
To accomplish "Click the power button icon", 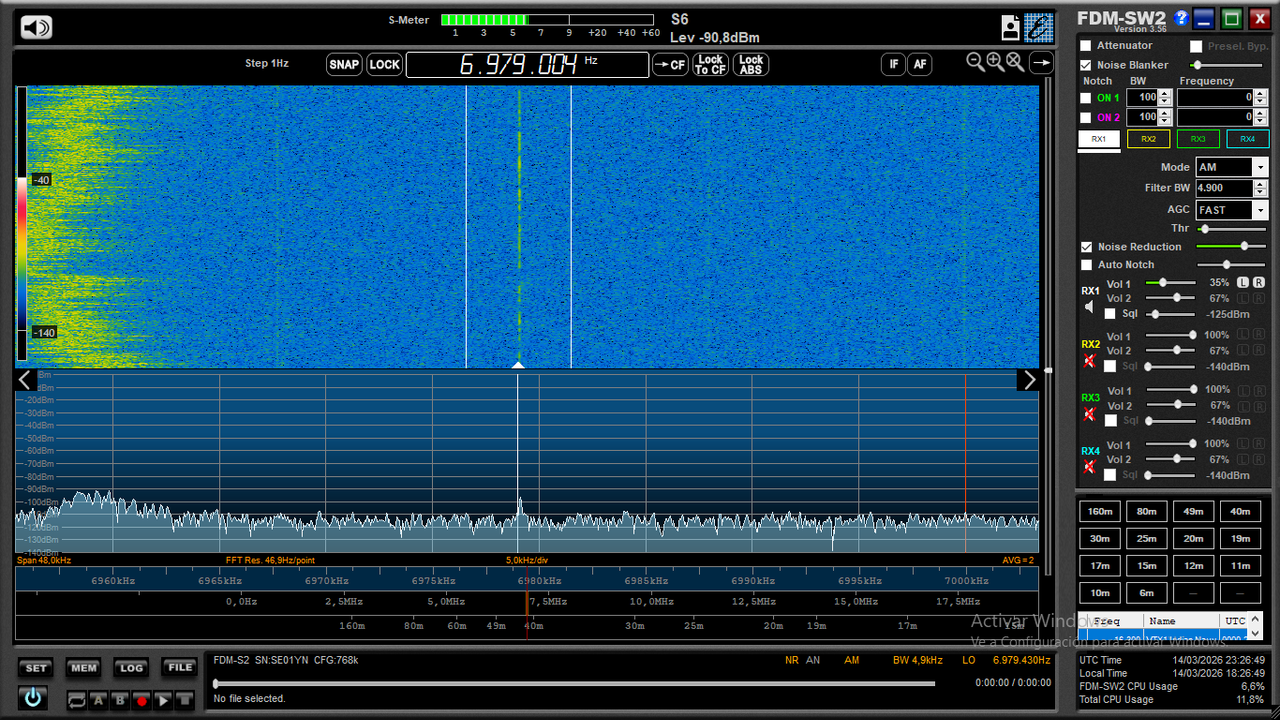I will [x=33, y=698].
